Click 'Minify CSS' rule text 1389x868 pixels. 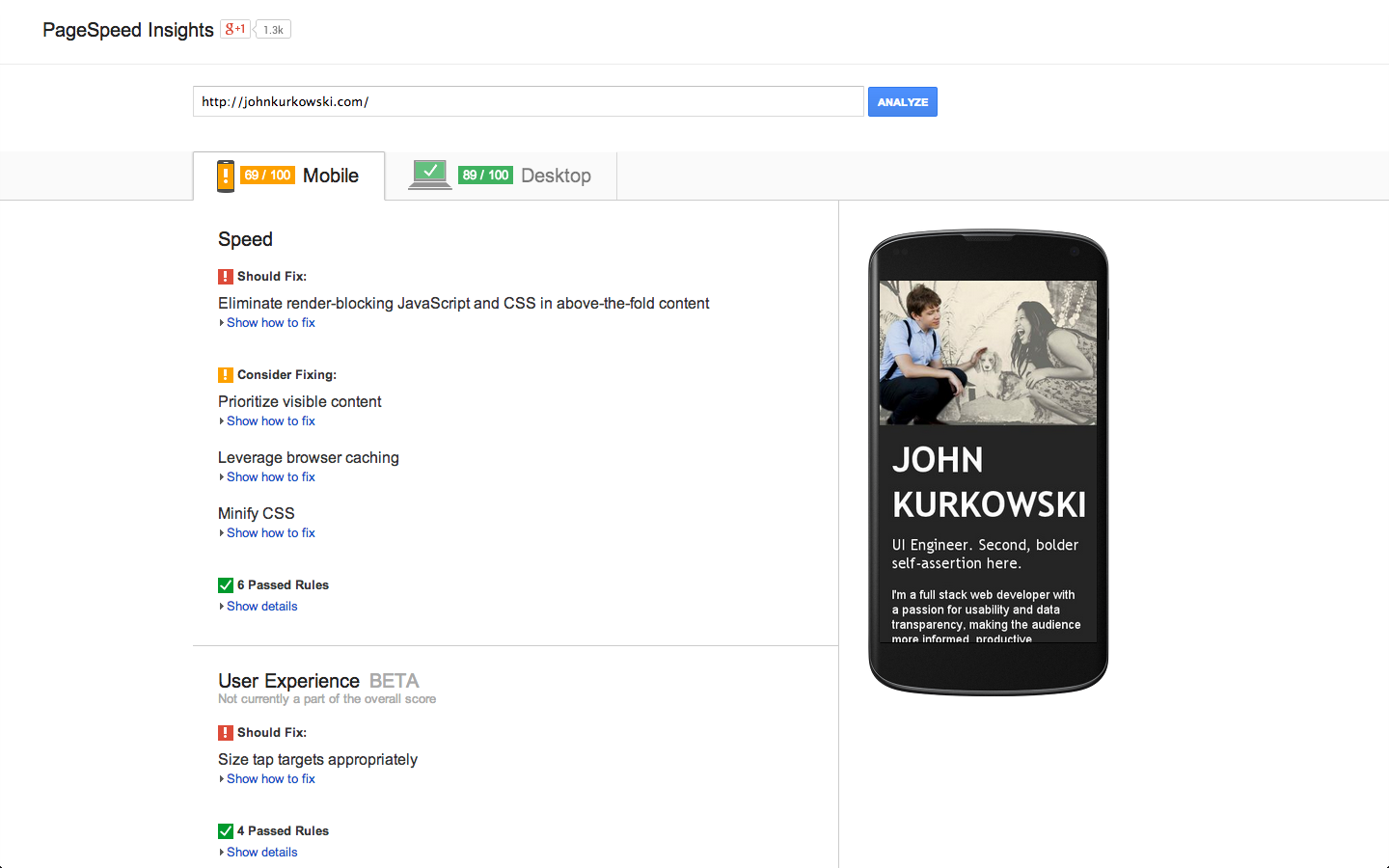257,514
